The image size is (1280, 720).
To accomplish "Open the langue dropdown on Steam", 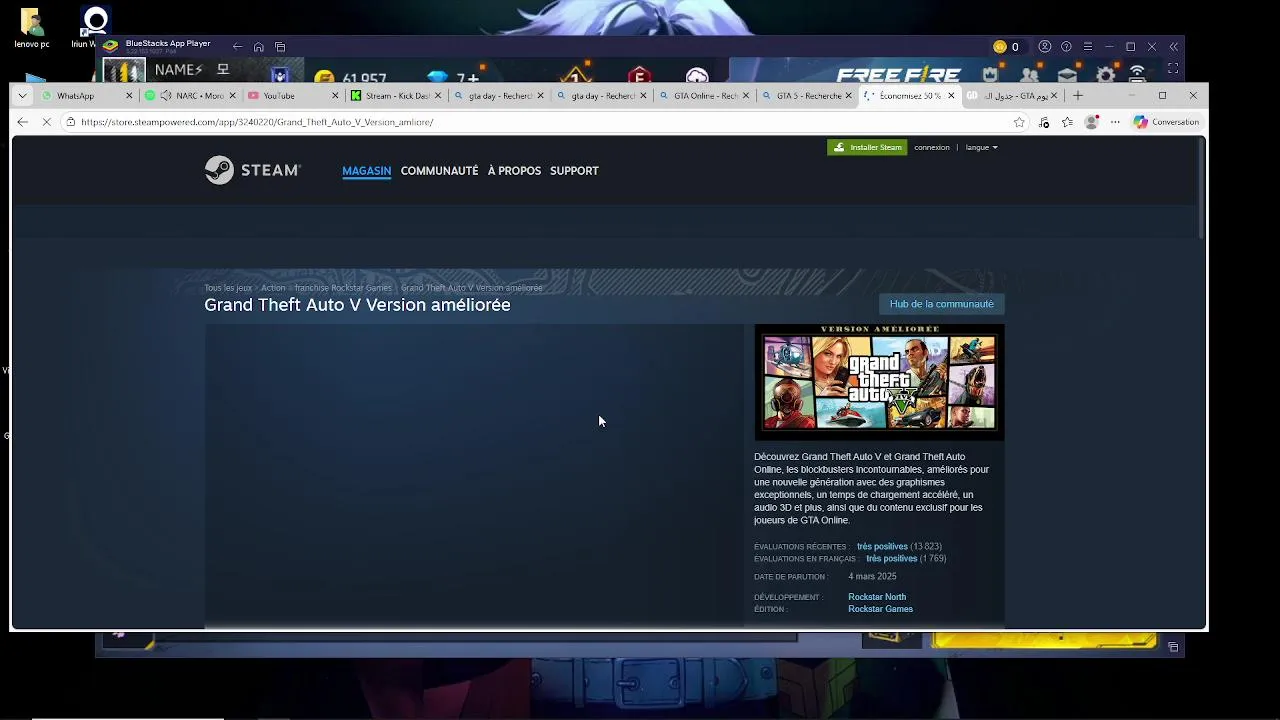I will pyautogui.click(x=981, y=147).
